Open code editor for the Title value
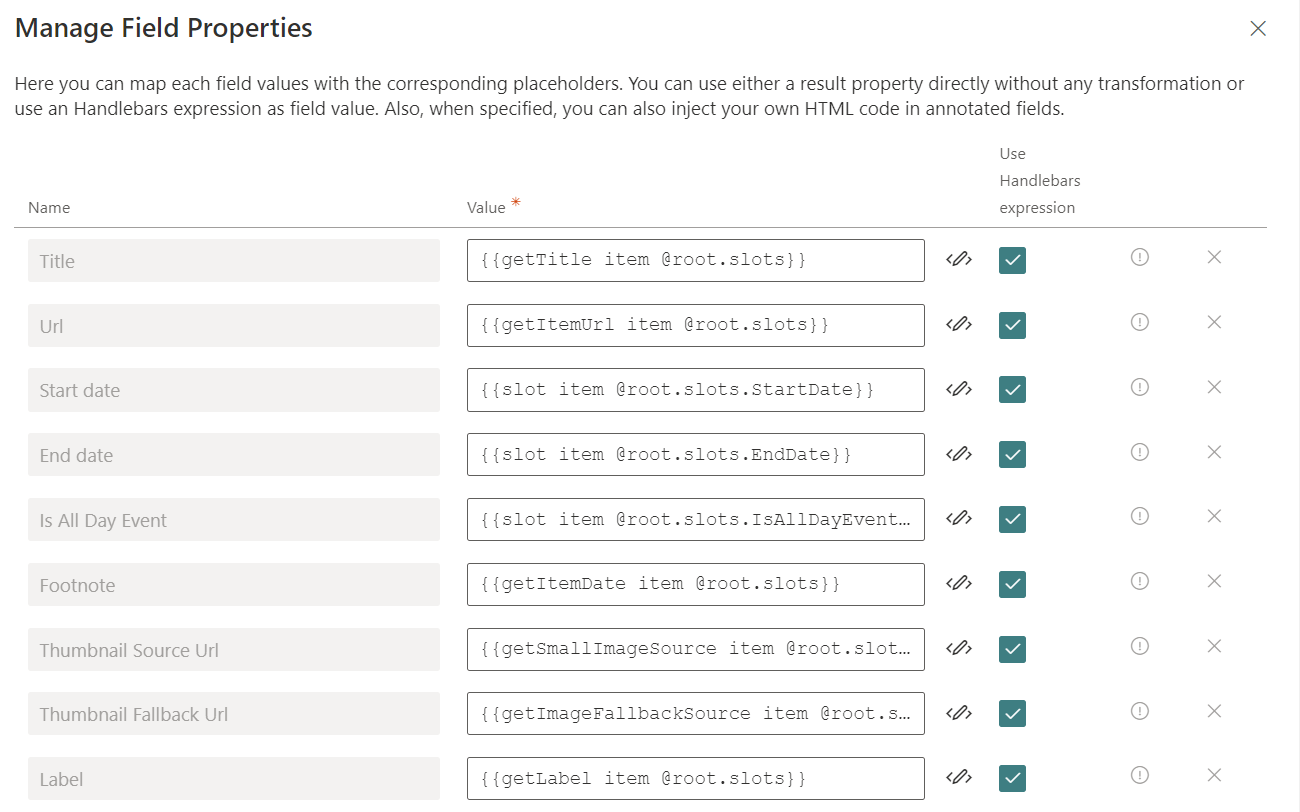Screen dimensions: 1300x812 (959, 260)
